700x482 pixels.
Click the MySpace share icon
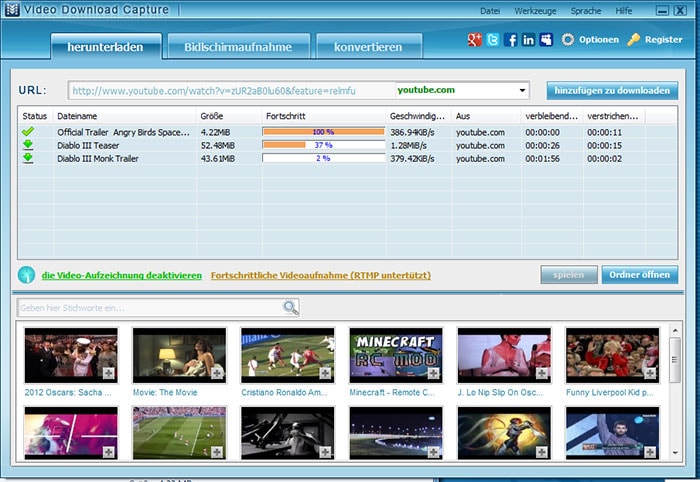(546, 40)
